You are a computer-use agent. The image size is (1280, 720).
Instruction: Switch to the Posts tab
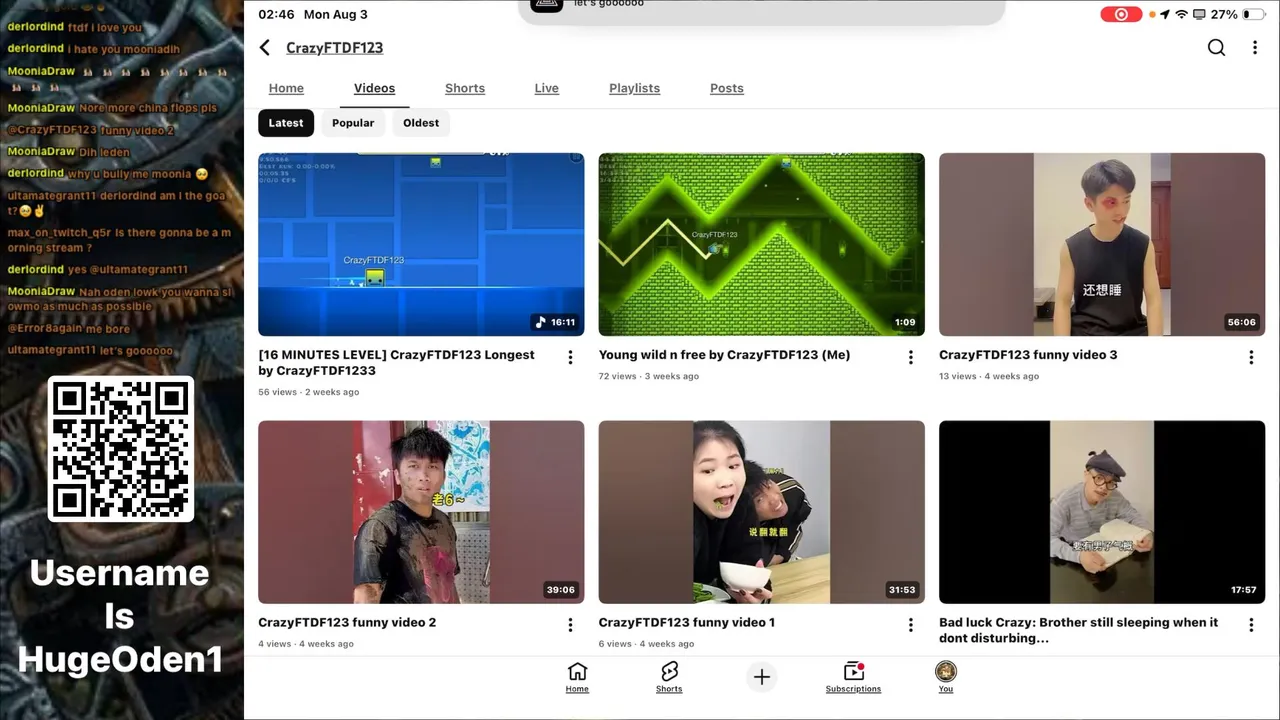(727, 88)
